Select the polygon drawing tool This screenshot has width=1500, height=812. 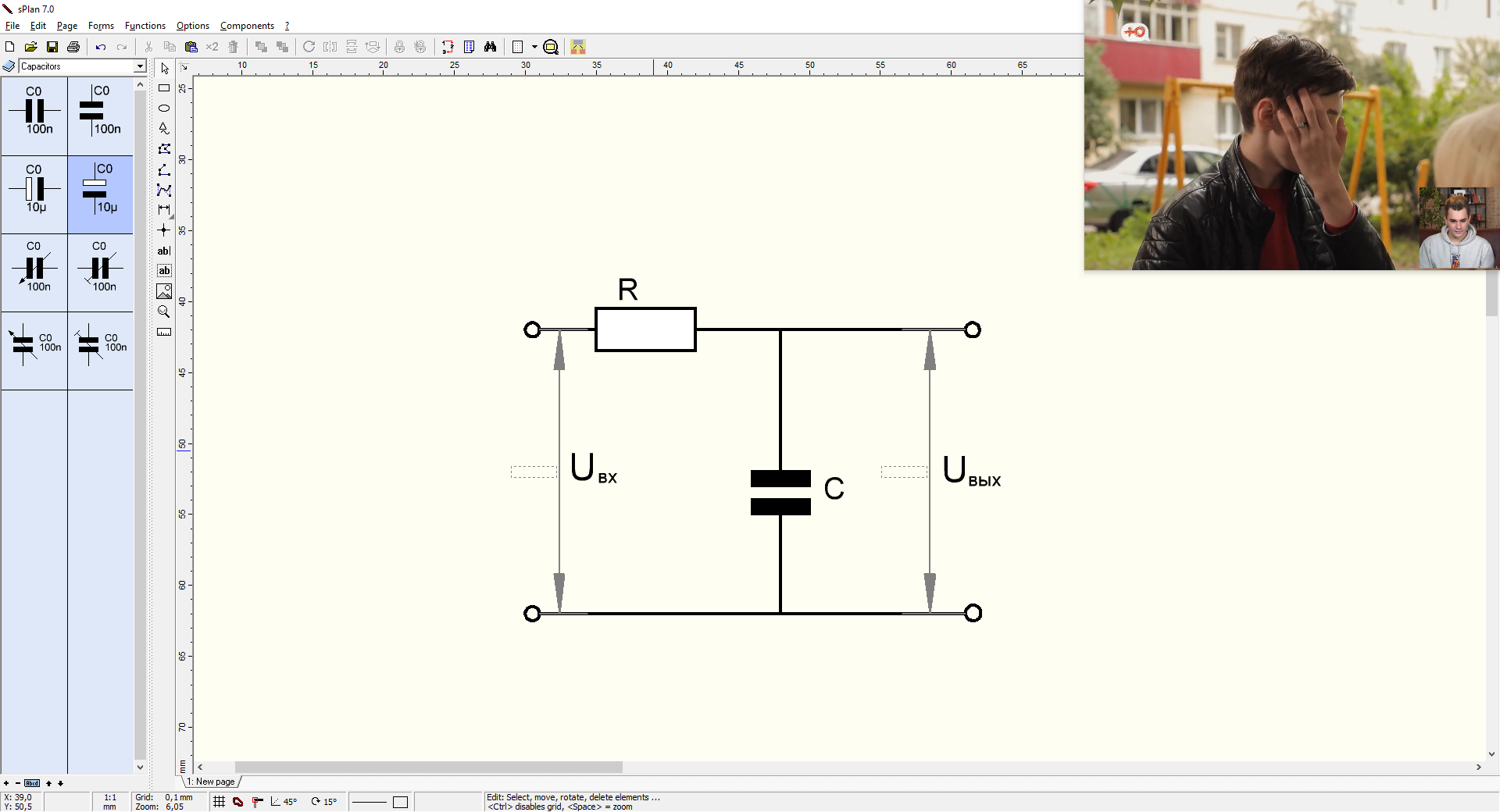164,149
